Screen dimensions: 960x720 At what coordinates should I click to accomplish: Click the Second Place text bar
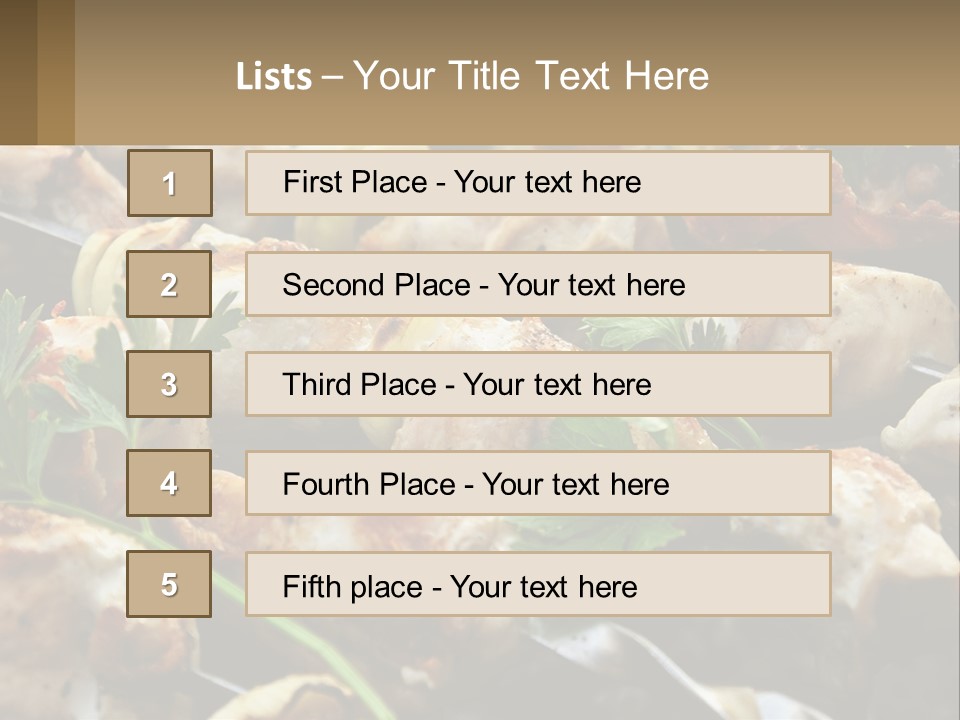(x=538, y=284)
